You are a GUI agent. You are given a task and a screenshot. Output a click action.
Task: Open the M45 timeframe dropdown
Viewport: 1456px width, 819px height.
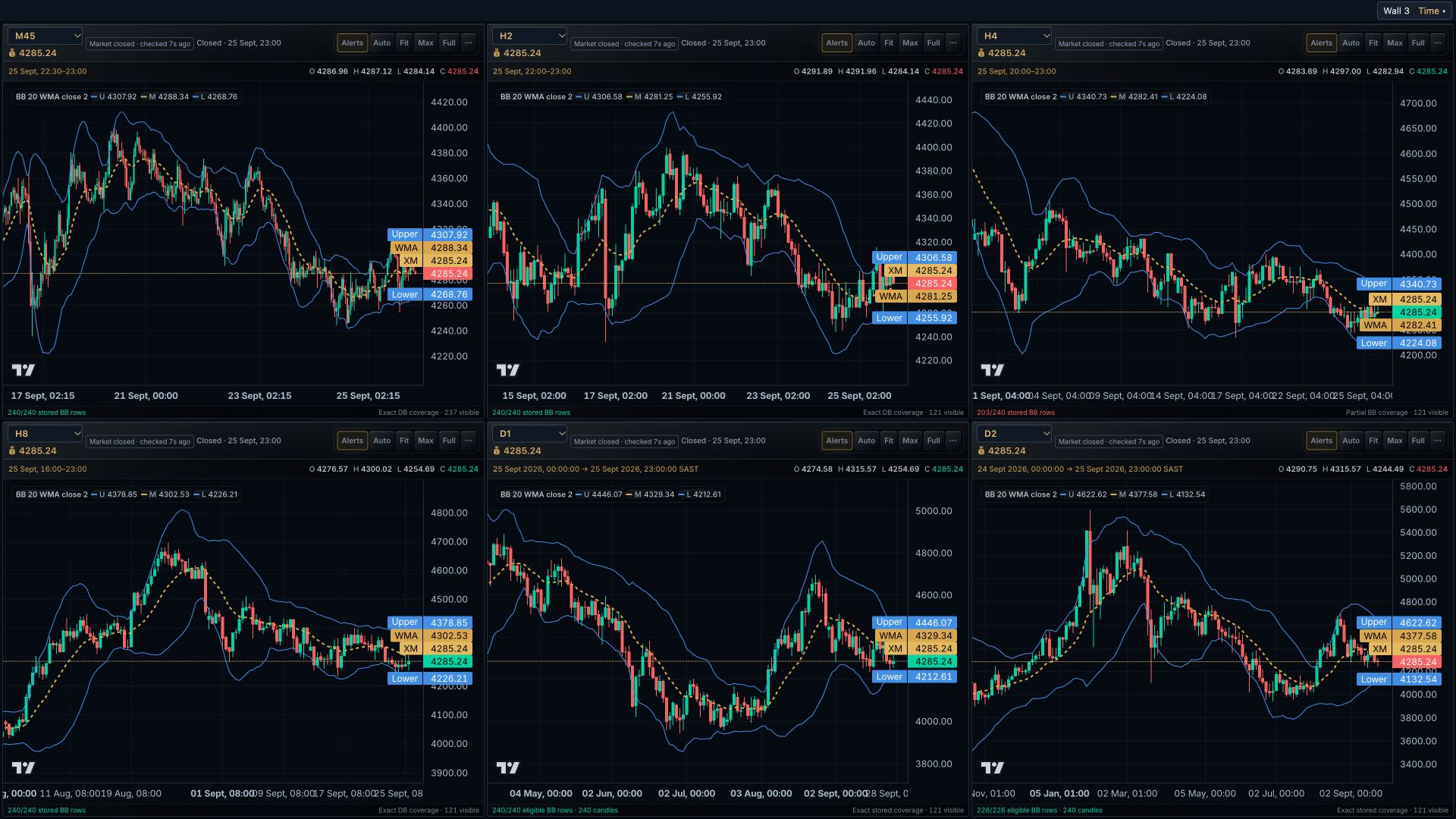coord(45,36)
